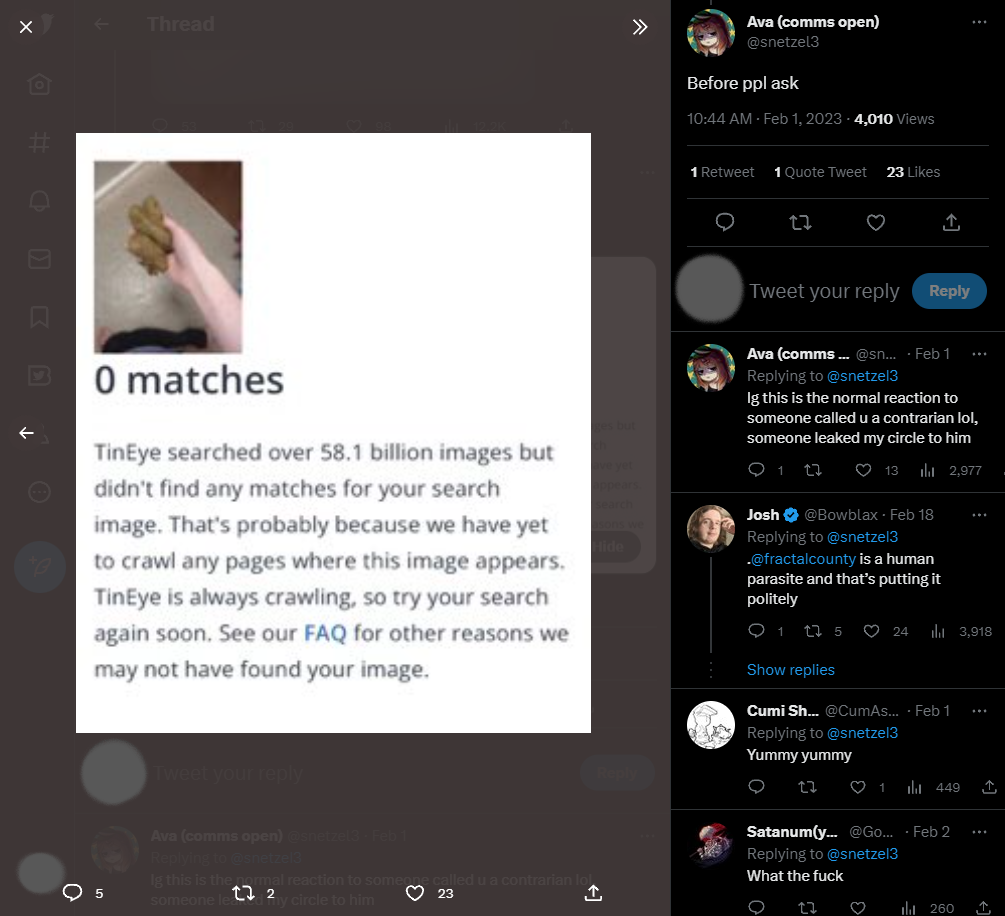Open more options on Josh's tweet
Viewport: 1005px width, 916px height.
(x=979, y=515)
